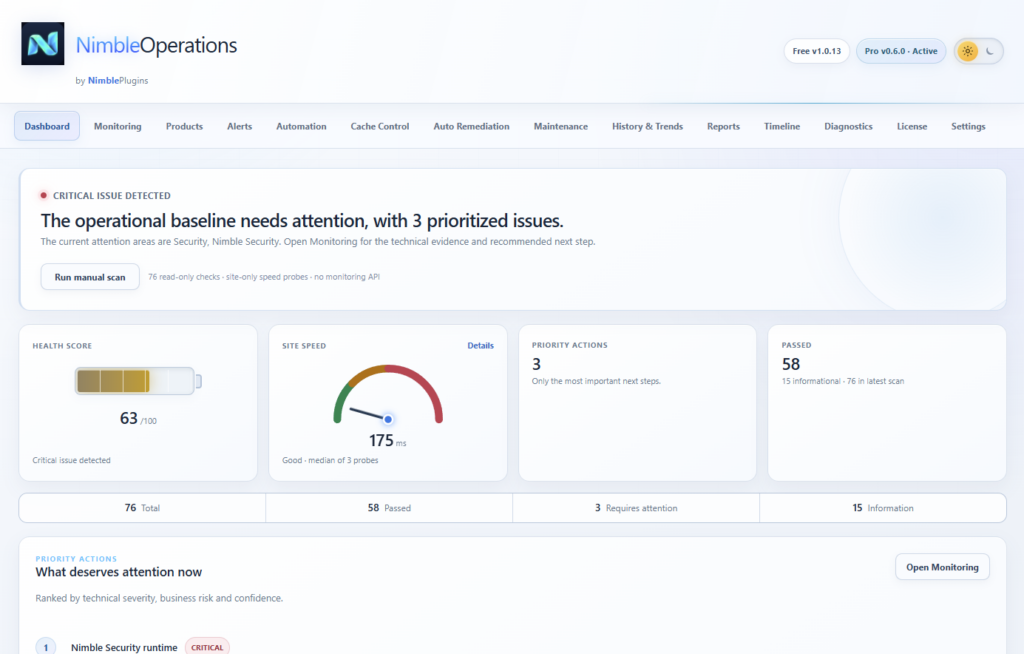Screen dimensions: 1024x654
Task: Click the Priority Actions card value 3
Action: (x=536, y=364)
